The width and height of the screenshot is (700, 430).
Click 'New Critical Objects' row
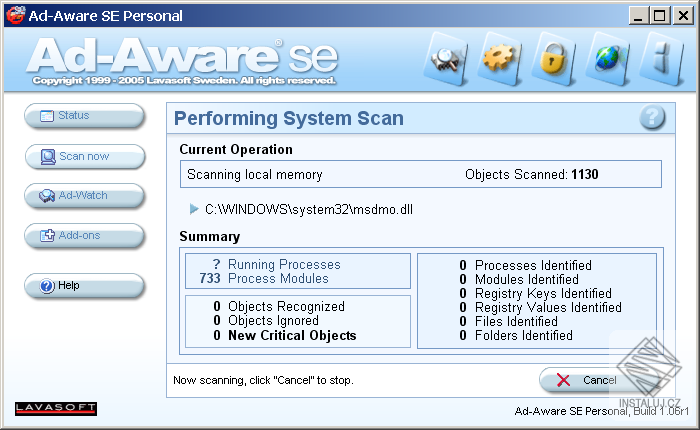284,335
